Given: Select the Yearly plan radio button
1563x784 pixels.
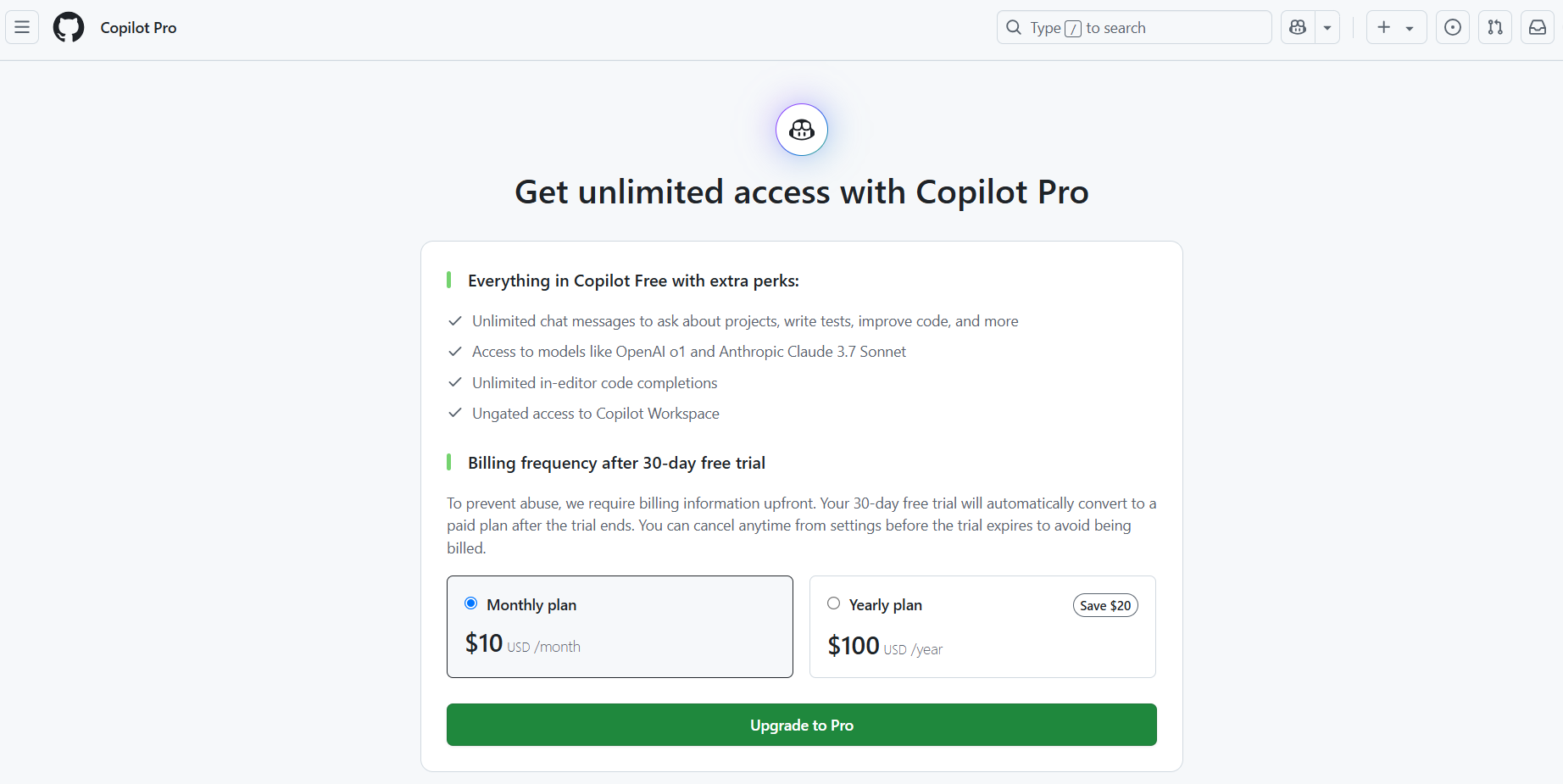Looking at the screenshot, I should [834, 603].
